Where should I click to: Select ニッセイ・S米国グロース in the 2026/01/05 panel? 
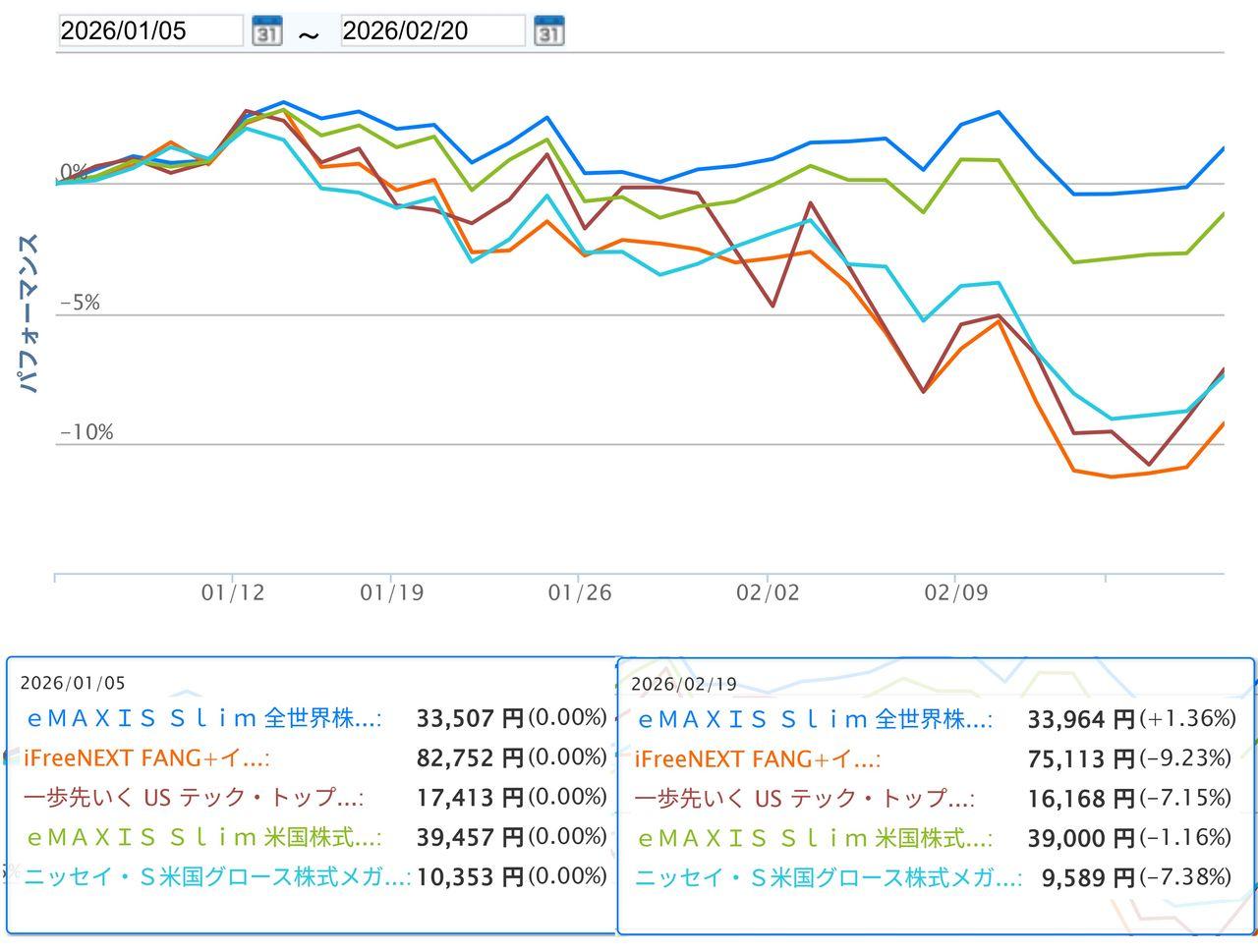(217, 876)
